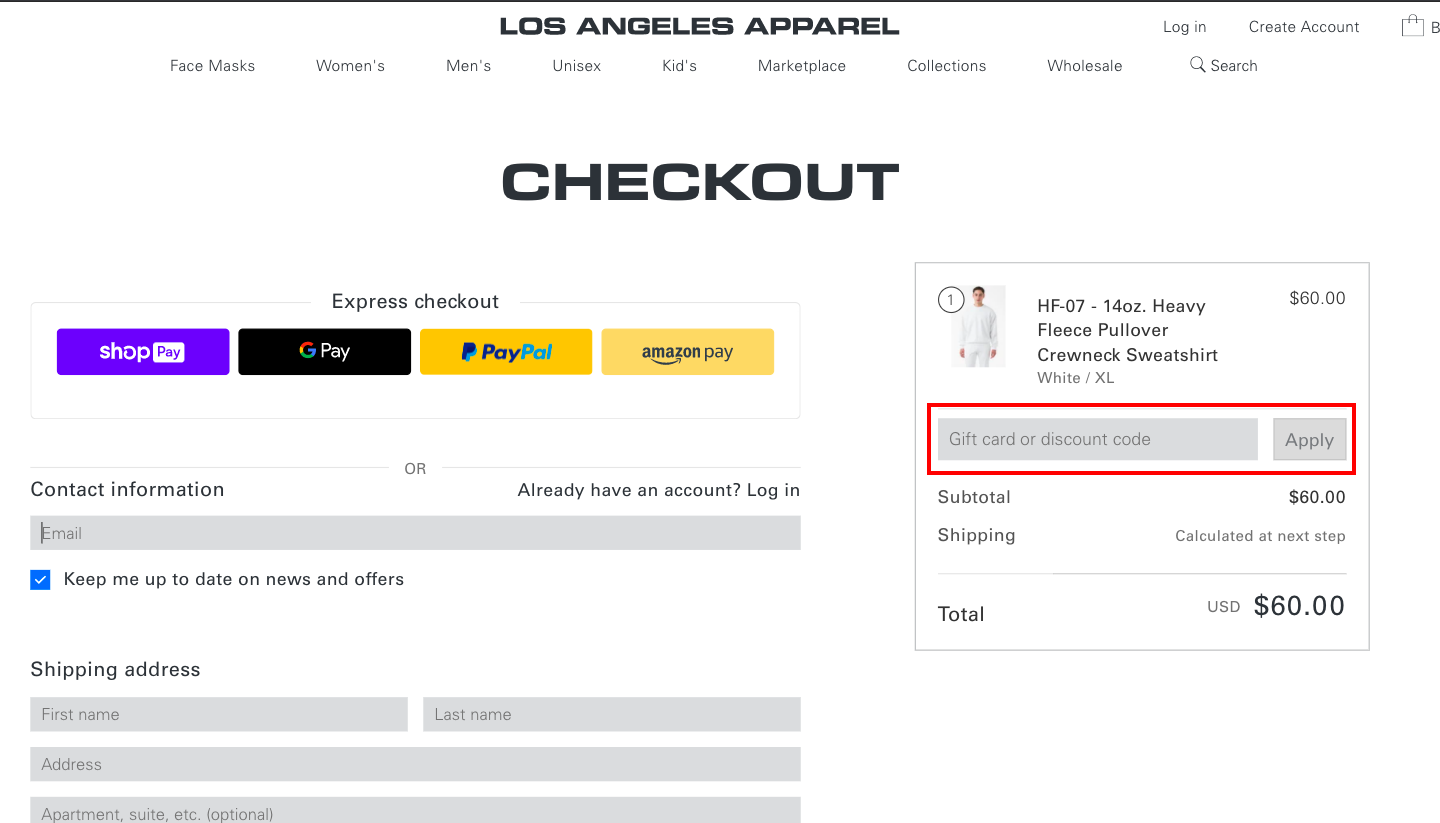Click the Los Angeles Apparel logo
This screenshot has height=823, width=1440.
pos(699,27)
